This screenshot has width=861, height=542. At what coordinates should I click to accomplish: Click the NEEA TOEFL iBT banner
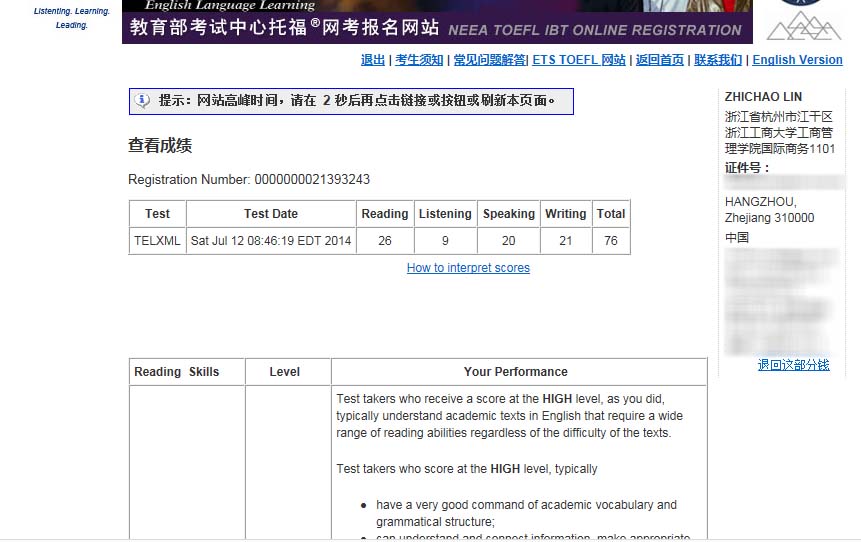coord(437,22)
